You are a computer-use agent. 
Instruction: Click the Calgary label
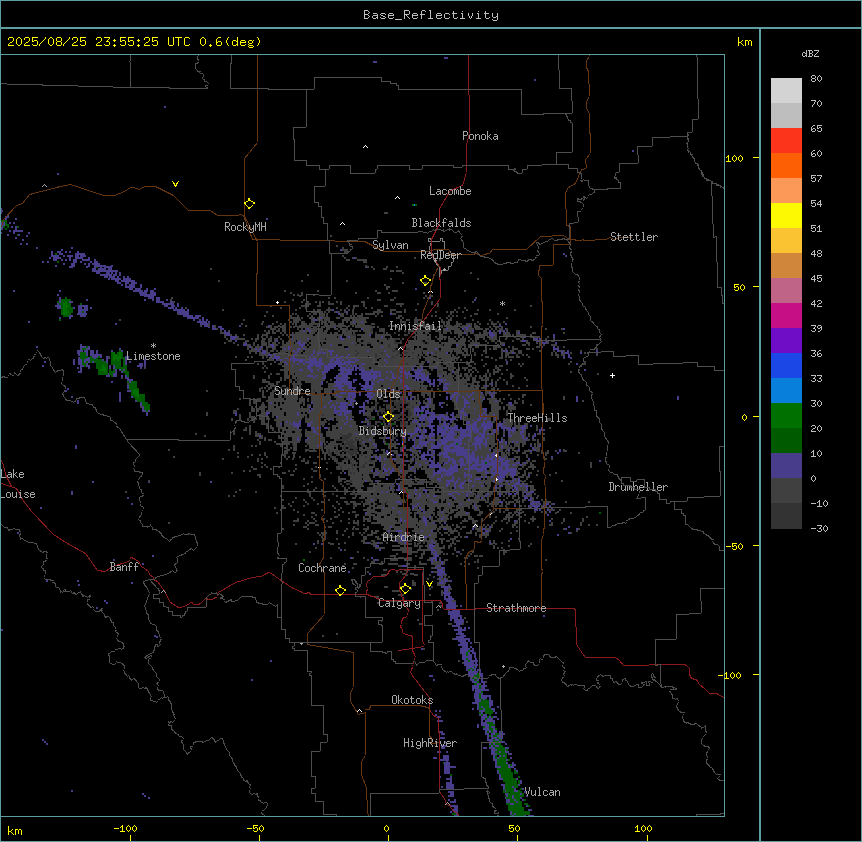[x=399, y=603]
